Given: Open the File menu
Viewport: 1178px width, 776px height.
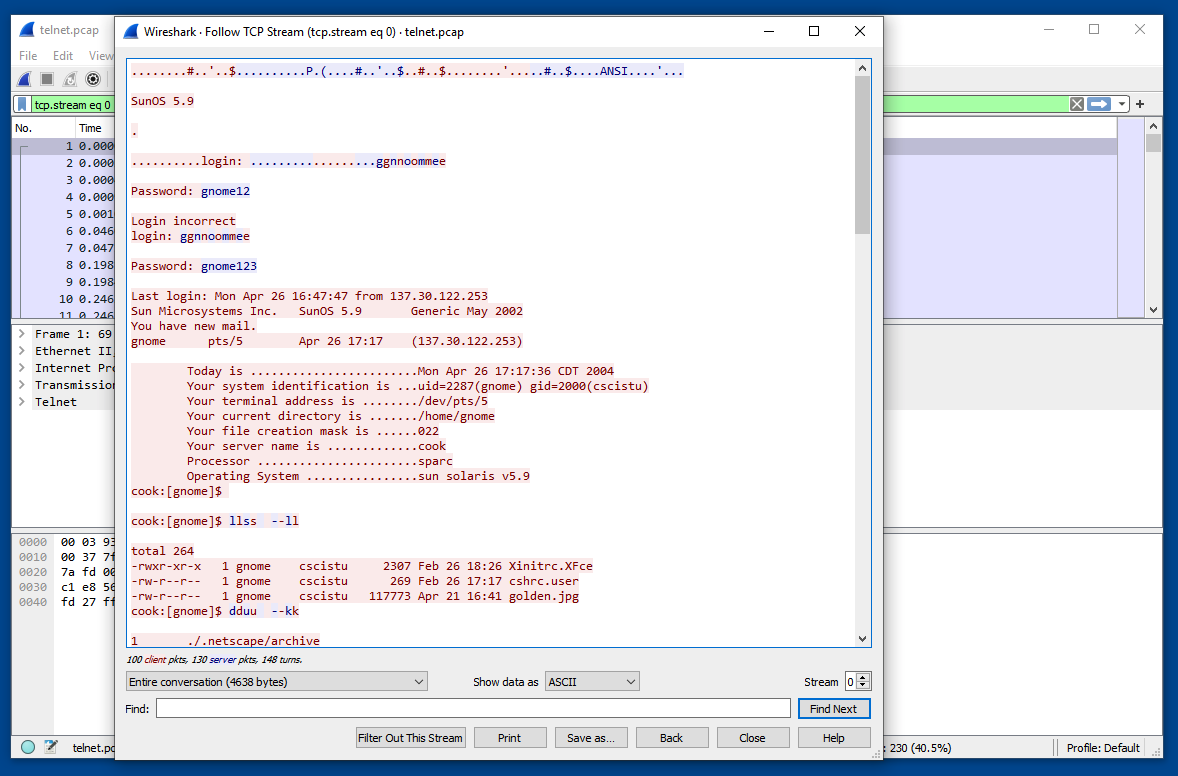Looking at the screenshot, I should coord(28,56).
